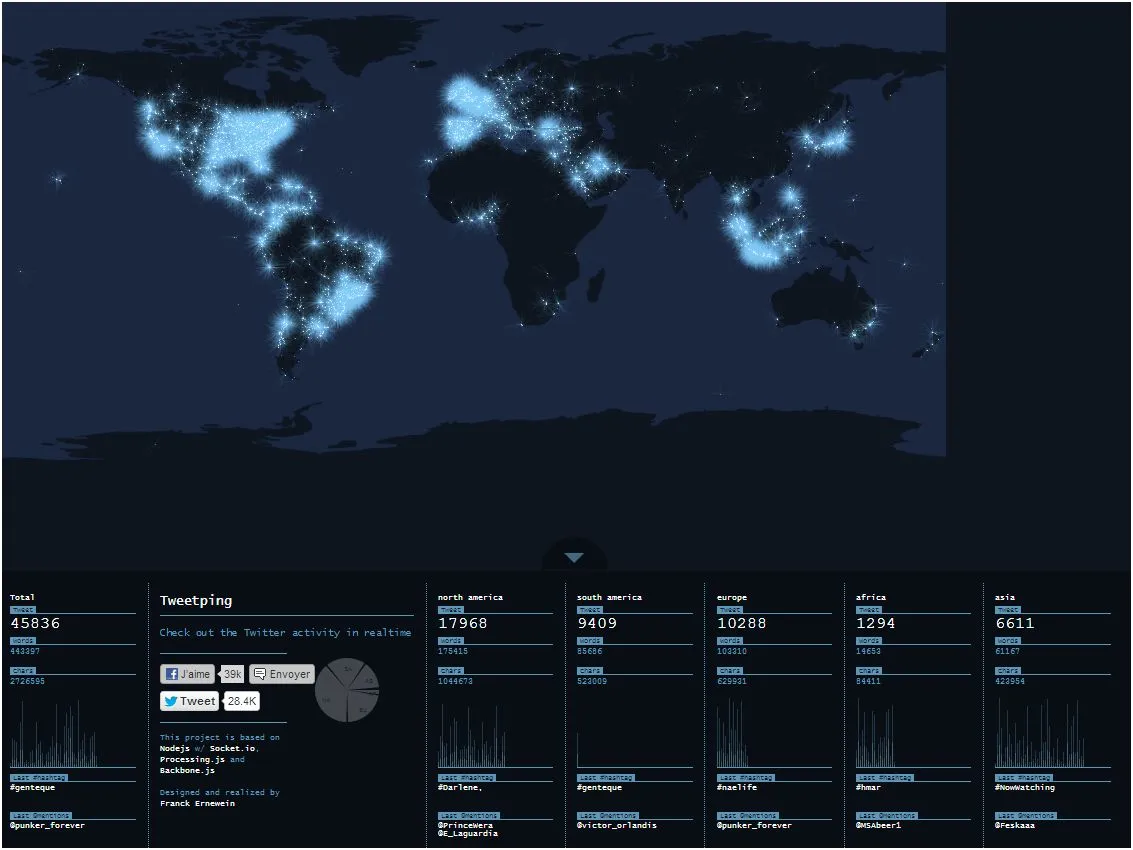Click the #NowWatching hashtag
Screen dimensions: 1133x850
[x=1025, y=788]
